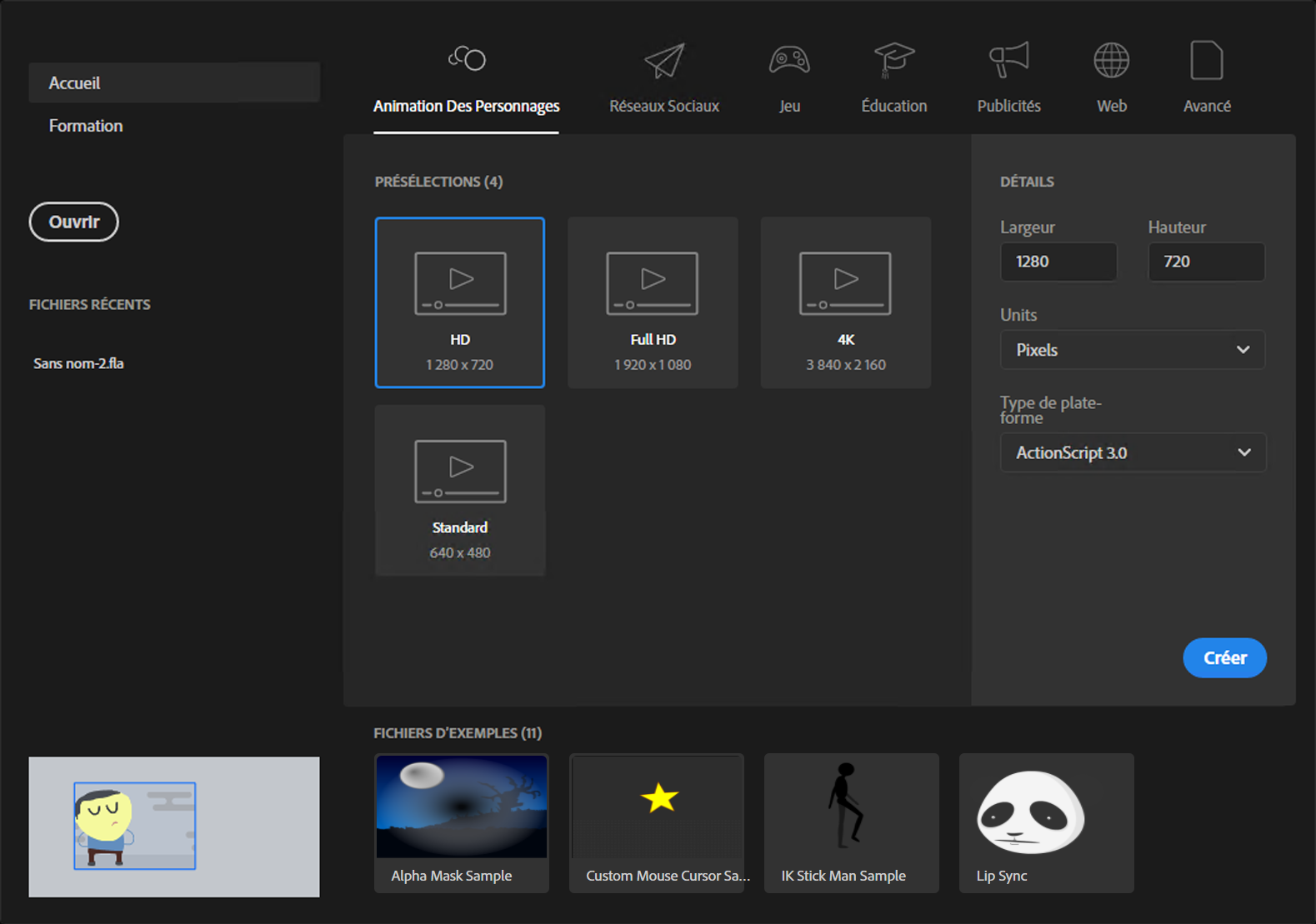Click the Hauteur input field
Screen dimensions: 1316x924
click(1206, 262)
